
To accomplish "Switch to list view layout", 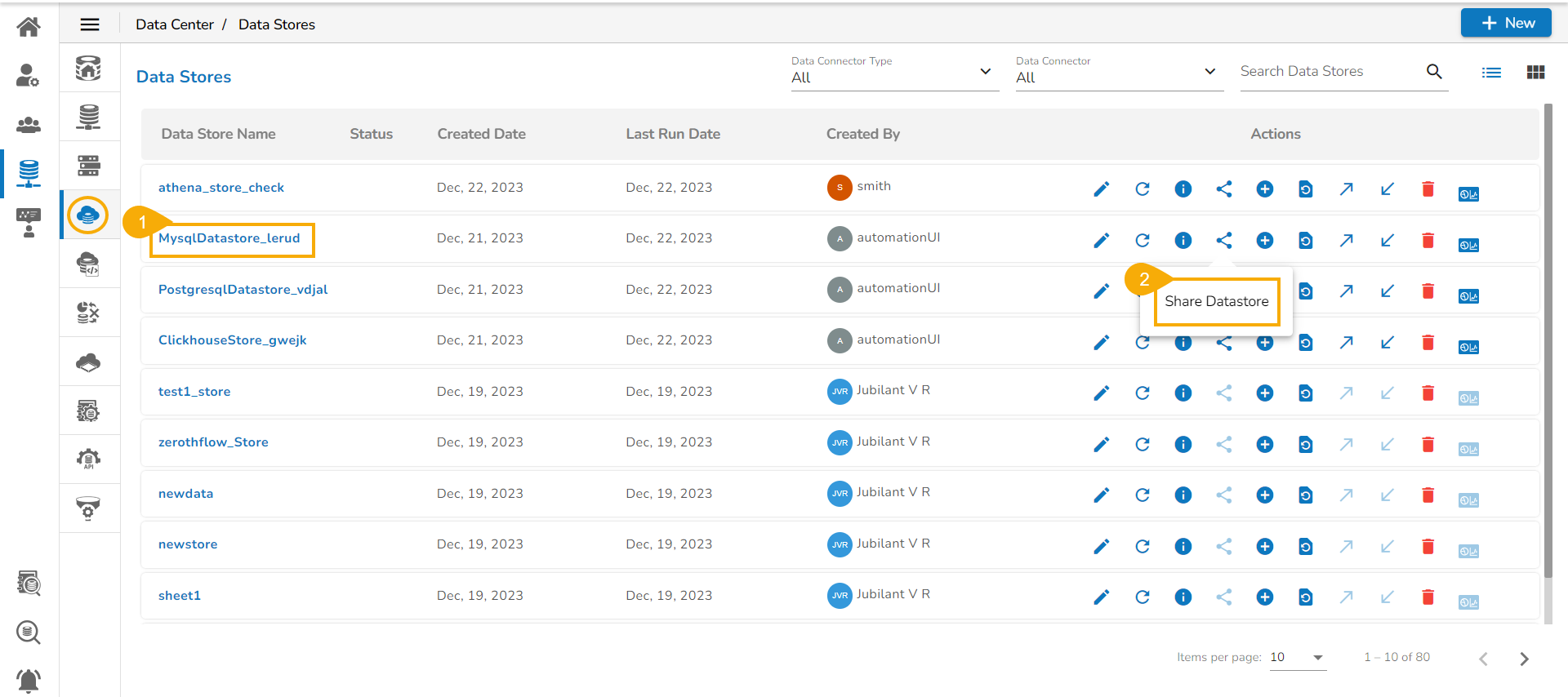I will [x=1491, y=73].
